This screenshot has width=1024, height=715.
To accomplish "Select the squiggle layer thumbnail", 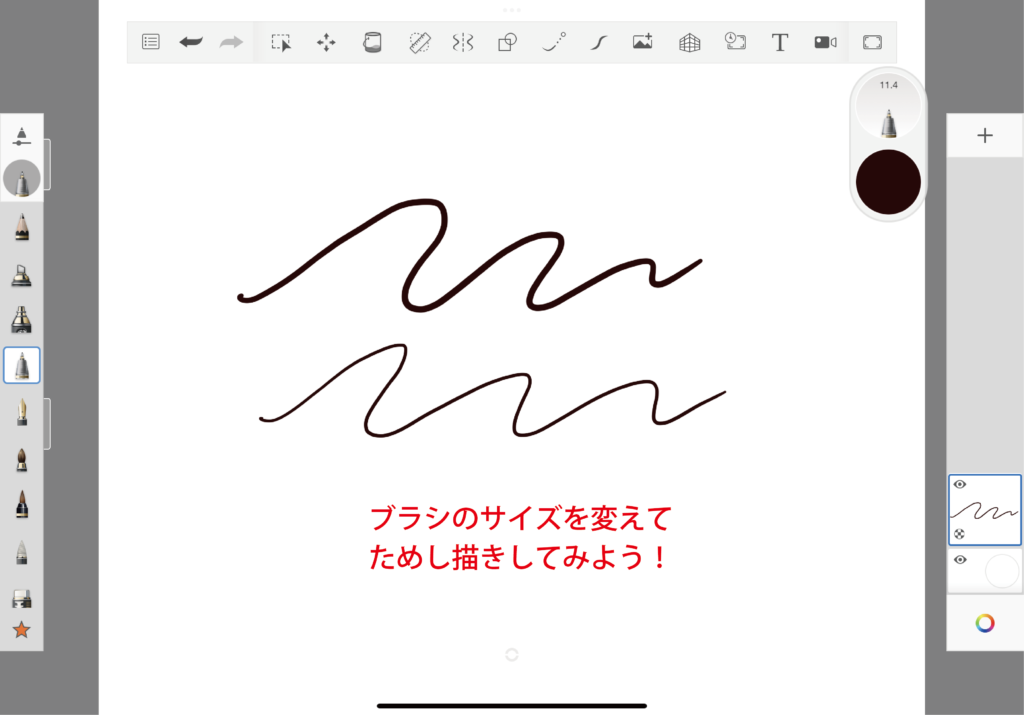I will [985, 510].
